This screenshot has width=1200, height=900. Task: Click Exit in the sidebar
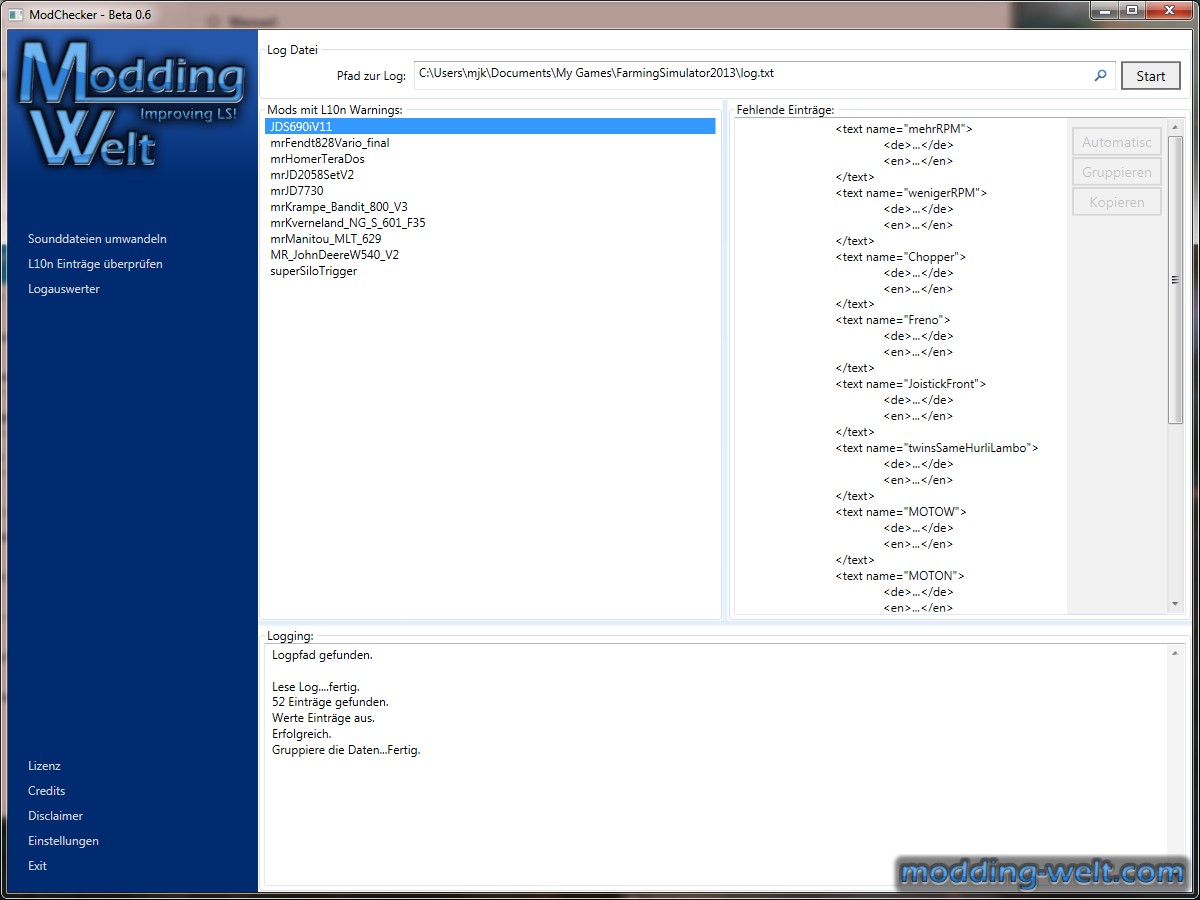point(37,866)
